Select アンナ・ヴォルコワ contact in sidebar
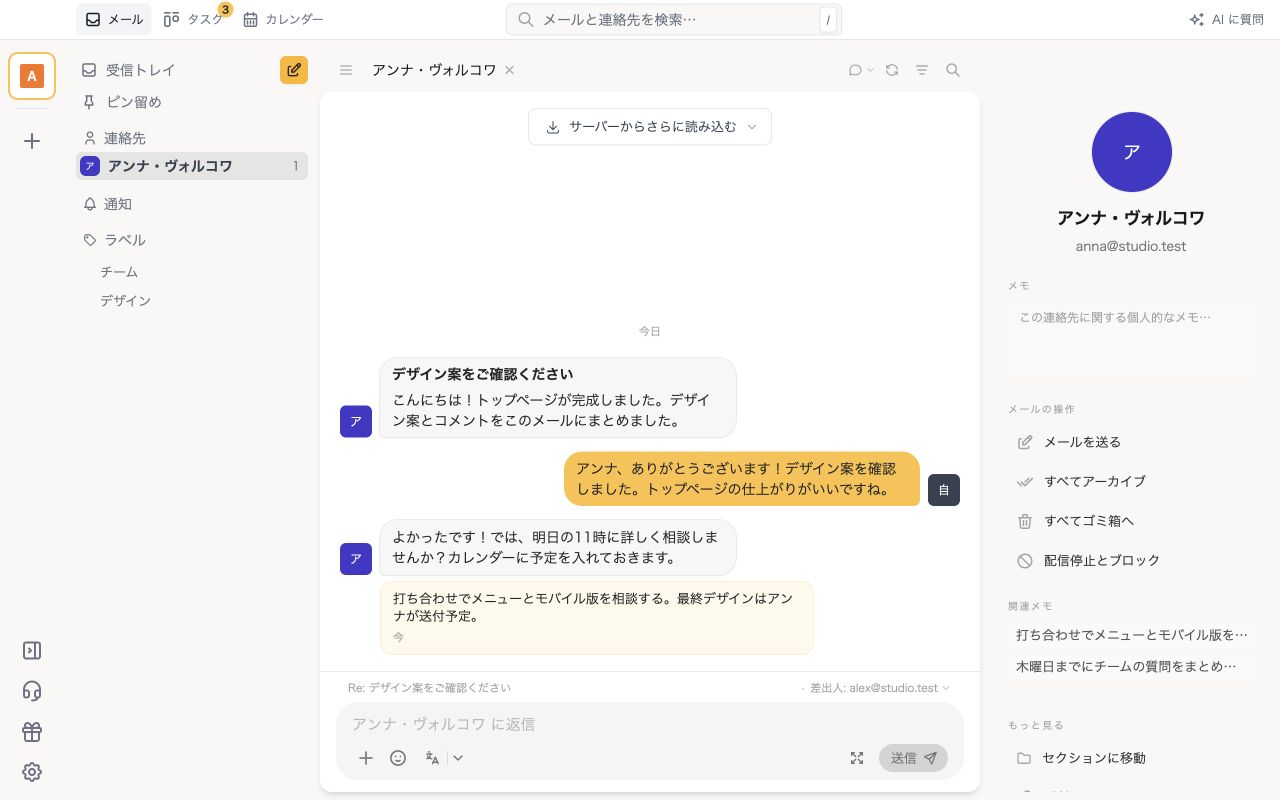Image resolution: width=1280 pixels, height=800 pixels. point(192,166)
